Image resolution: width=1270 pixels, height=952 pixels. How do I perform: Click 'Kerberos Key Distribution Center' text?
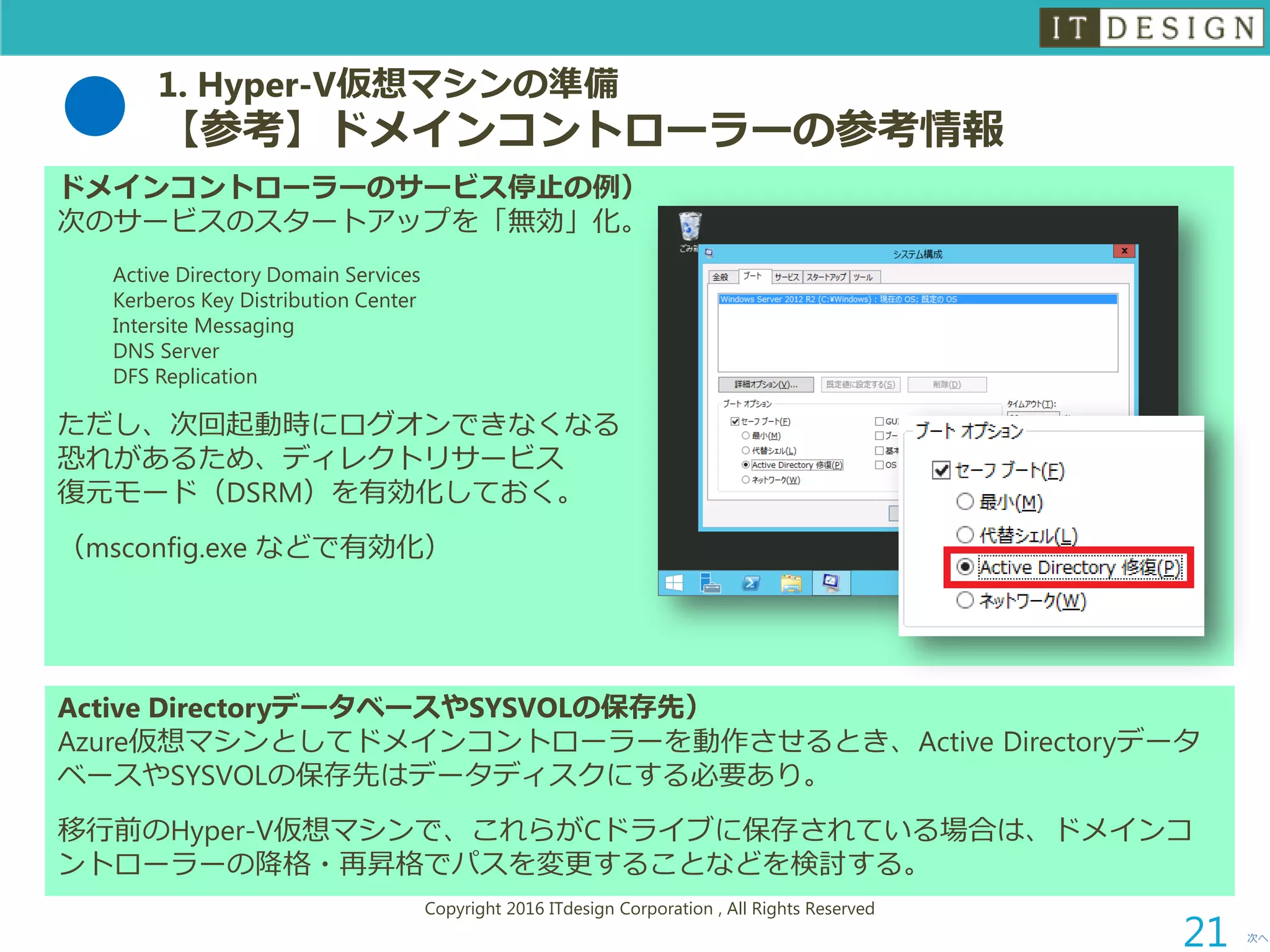coord(264,301)
